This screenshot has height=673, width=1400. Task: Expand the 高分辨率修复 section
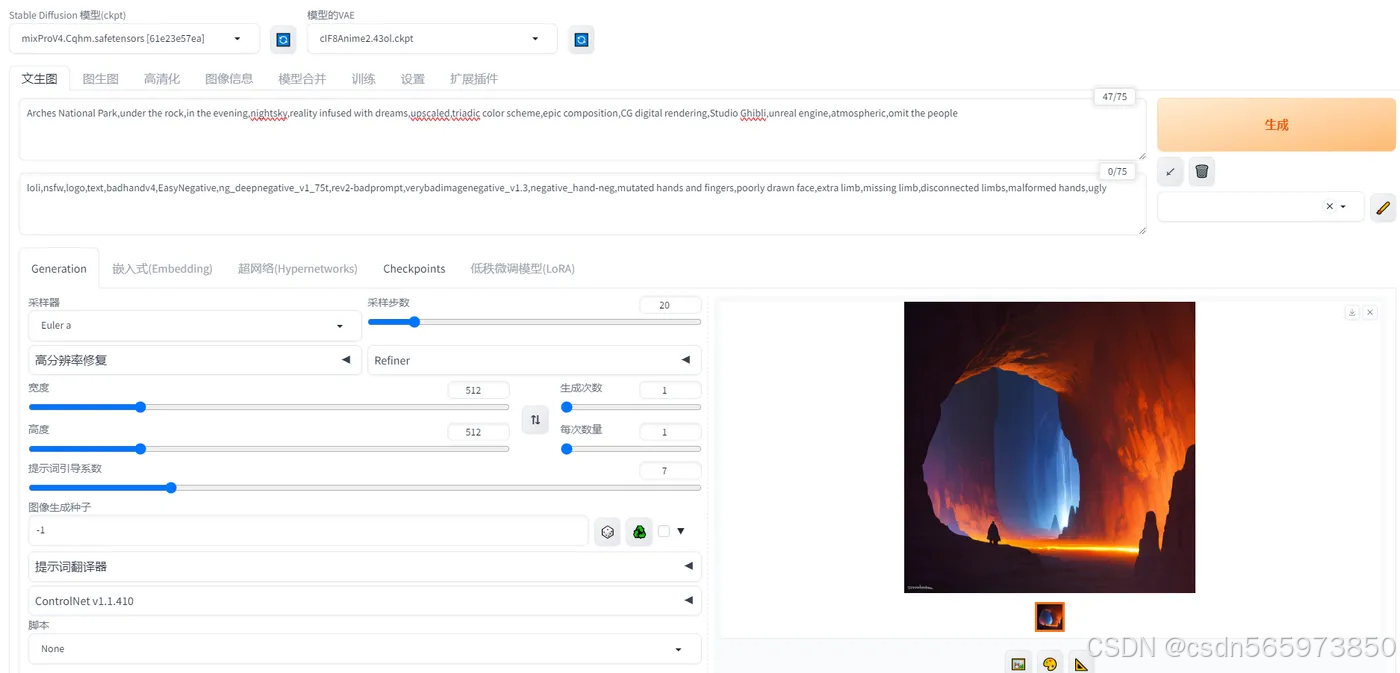click(195, 360)
